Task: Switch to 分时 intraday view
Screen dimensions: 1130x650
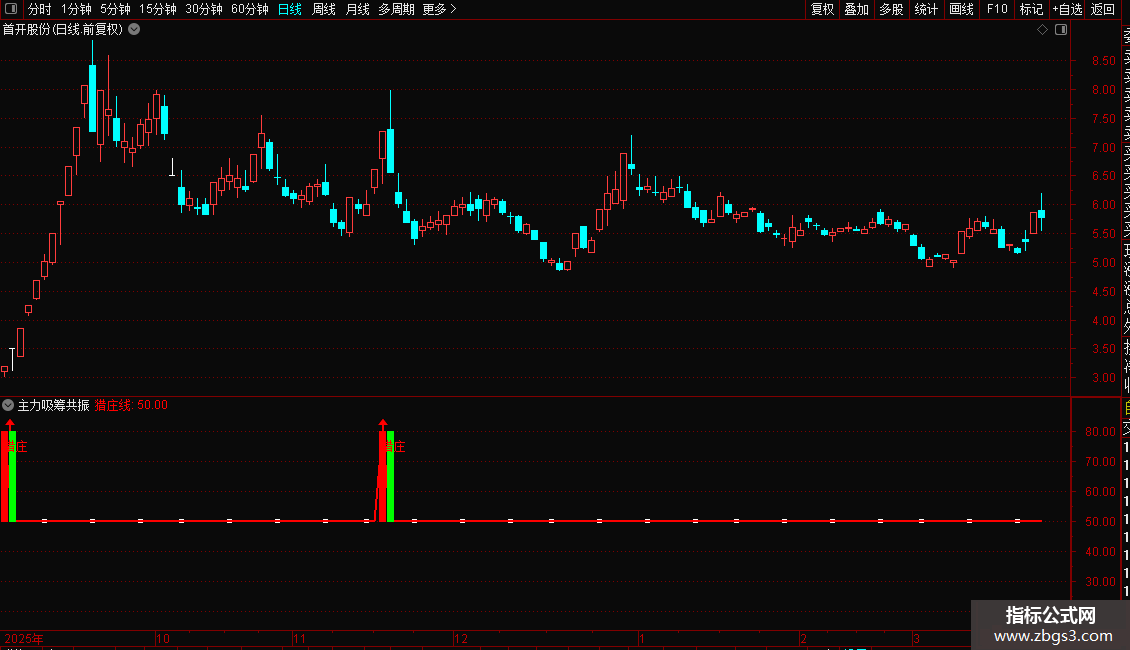Action: pyautogui.click(x=40, y=9)
